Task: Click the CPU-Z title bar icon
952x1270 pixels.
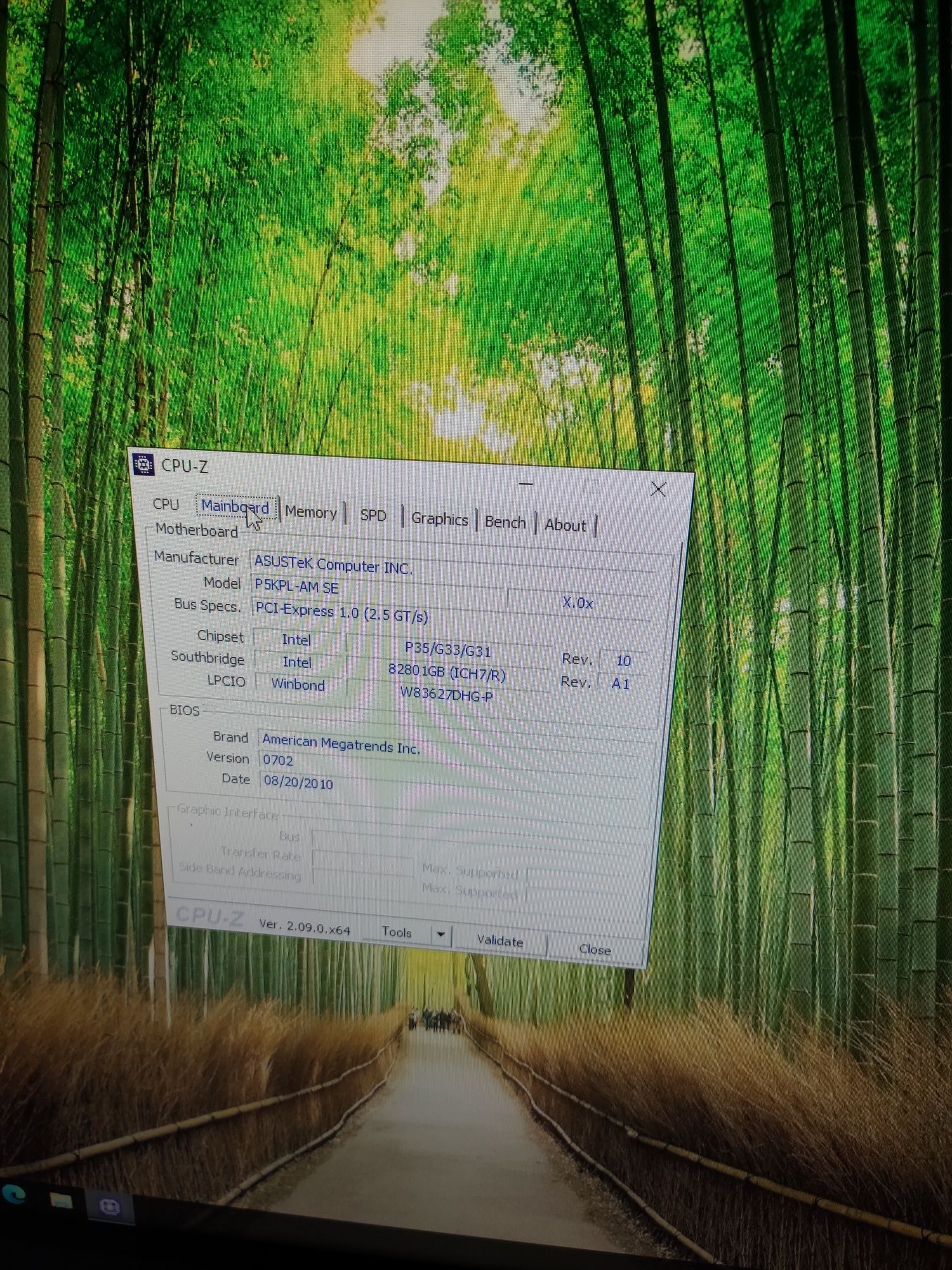Action: pyautogui.click(x=143, y=465)
